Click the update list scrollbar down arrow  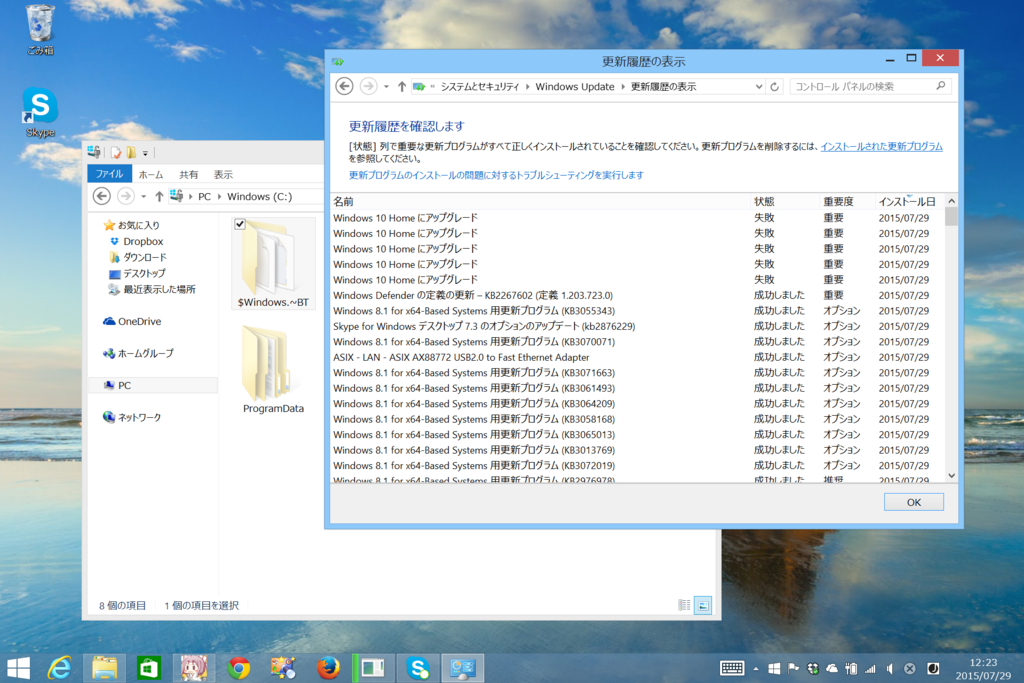tap(952, 475)
